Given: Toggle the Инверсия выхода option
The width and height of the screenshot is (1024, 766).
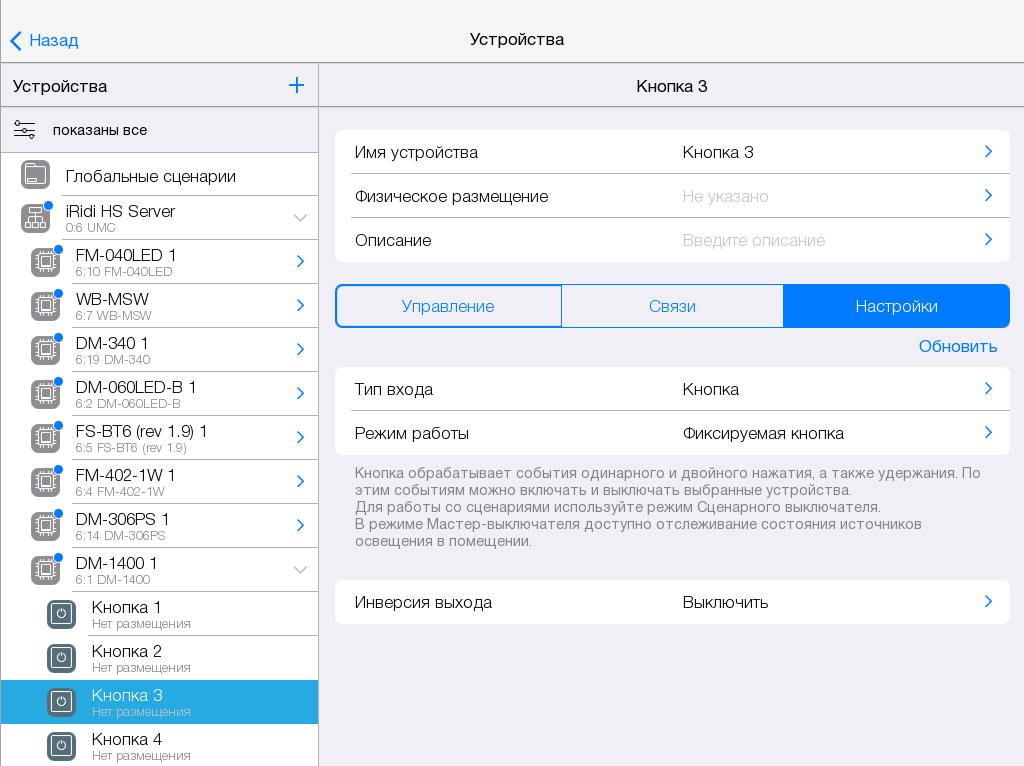Looking at the screenshot, I should [672, 602].
